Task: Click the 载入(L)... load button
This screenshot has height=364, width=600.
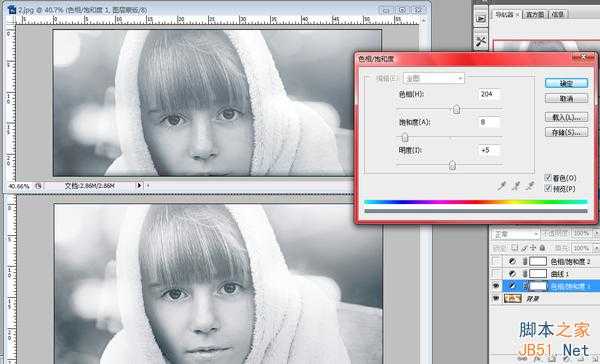Action: point(566,117)
